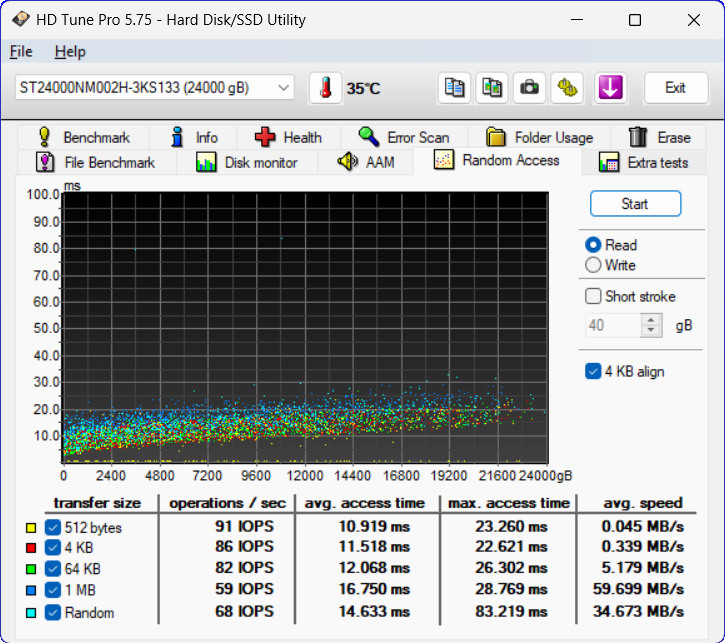725x643 pixels.
Task: Click the Folder Usage folder icon
Action: coord(496,137)
